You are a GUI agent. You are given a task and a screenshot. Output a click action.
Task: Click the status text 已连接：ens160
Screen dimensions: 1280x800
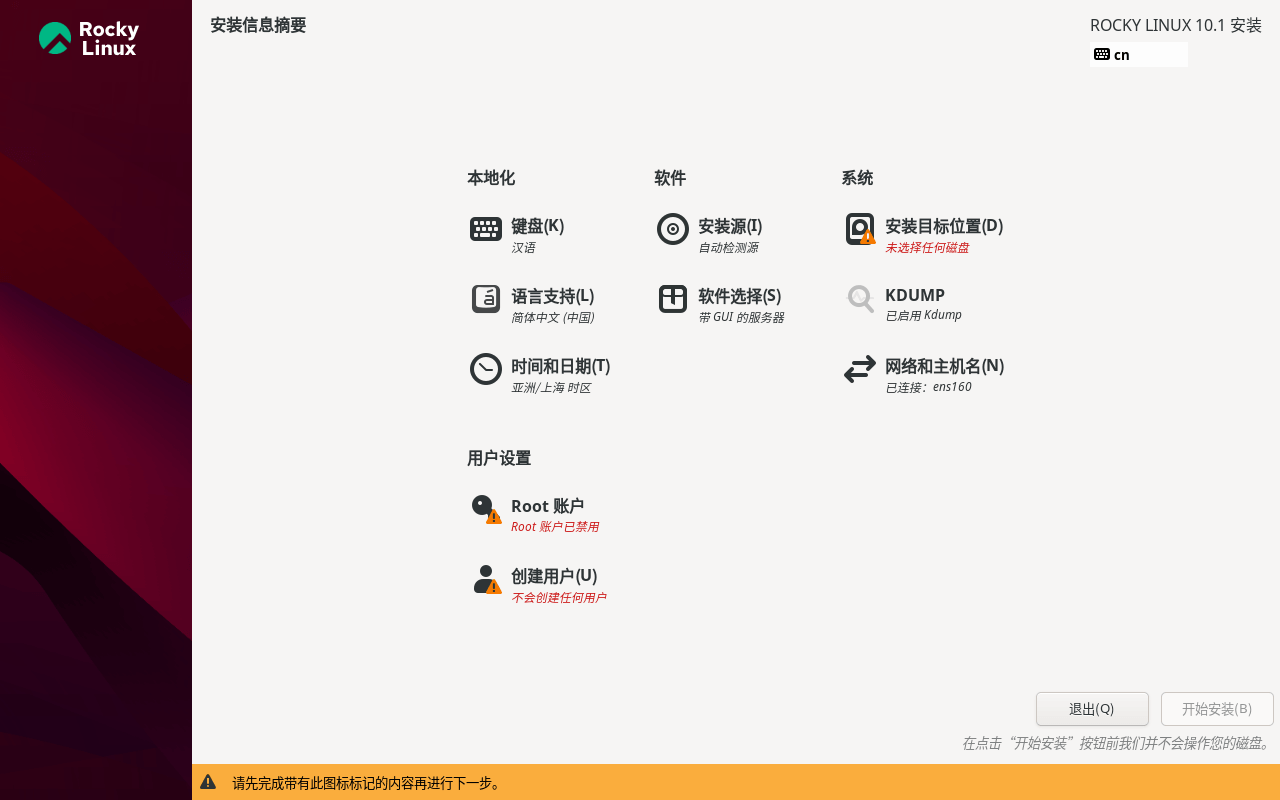click(x=928, y=387)
